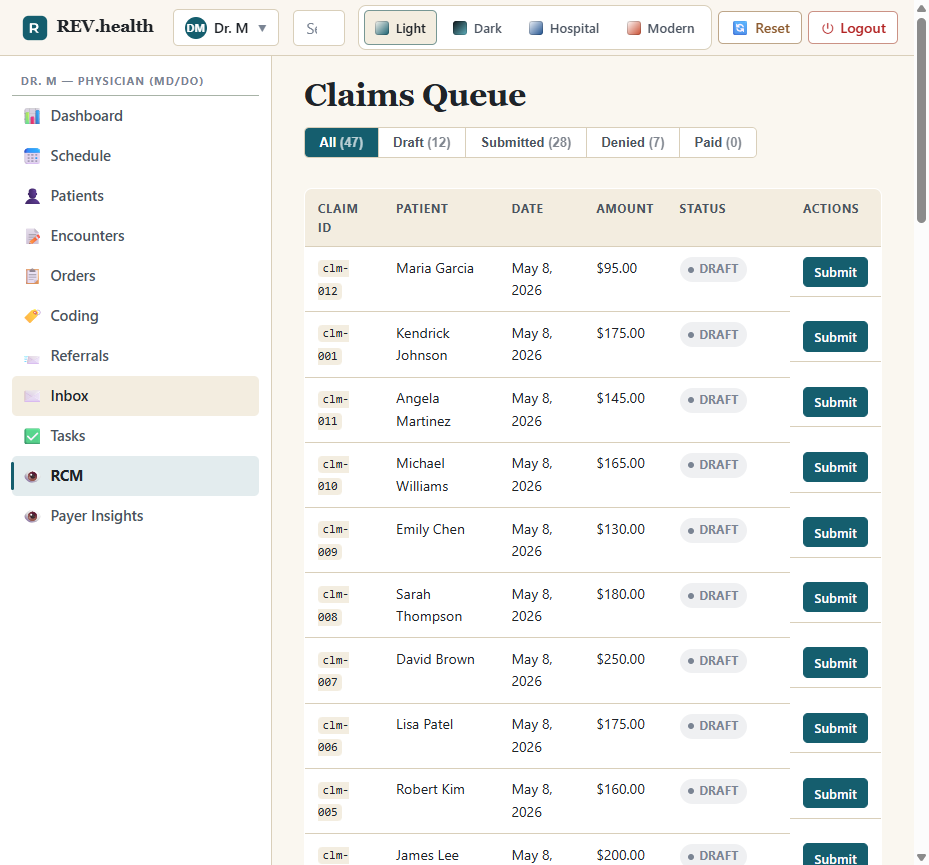Submit Michael Williams's claim clm-010
Viewport: 929px width, 865px height.
pos(835,467)
